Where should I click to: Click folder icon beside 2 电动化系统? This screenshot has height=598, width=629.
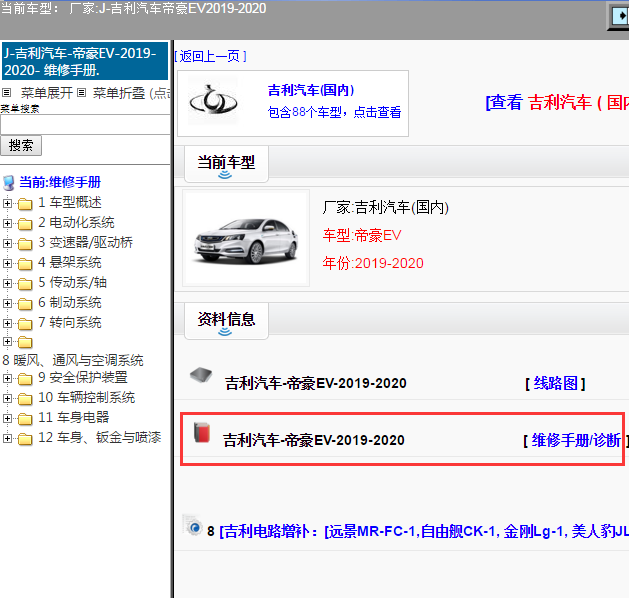[x=25, y=223]
